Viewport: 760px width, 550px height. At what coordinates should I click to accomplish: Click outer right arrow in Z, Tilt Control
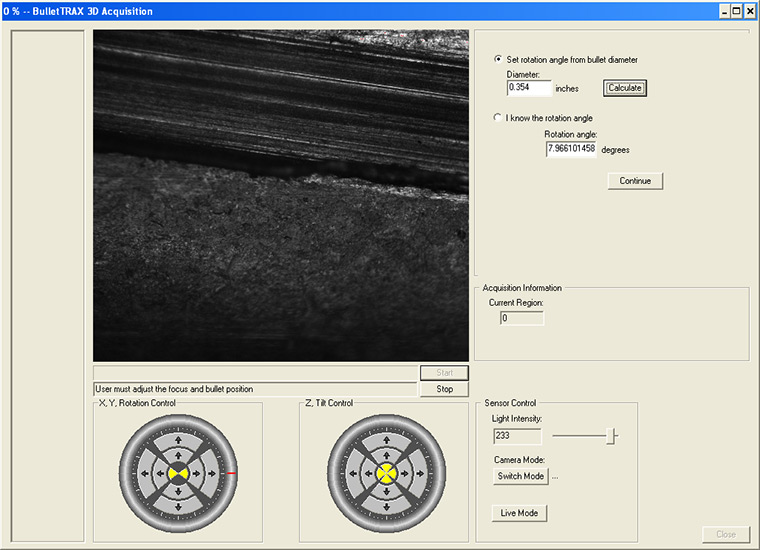tap(420, 473)
